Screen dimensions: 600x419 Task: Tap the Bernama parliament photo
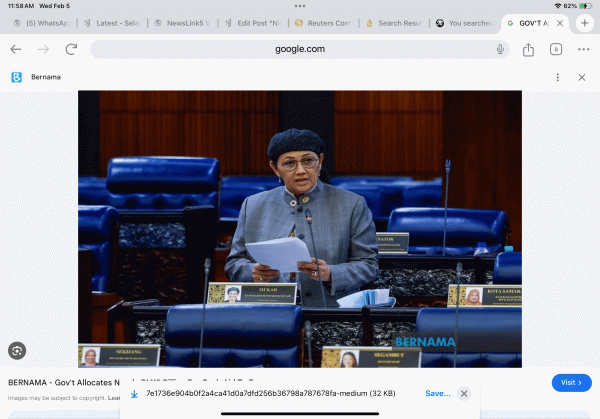pyautogui.click(x=300, y=228)
